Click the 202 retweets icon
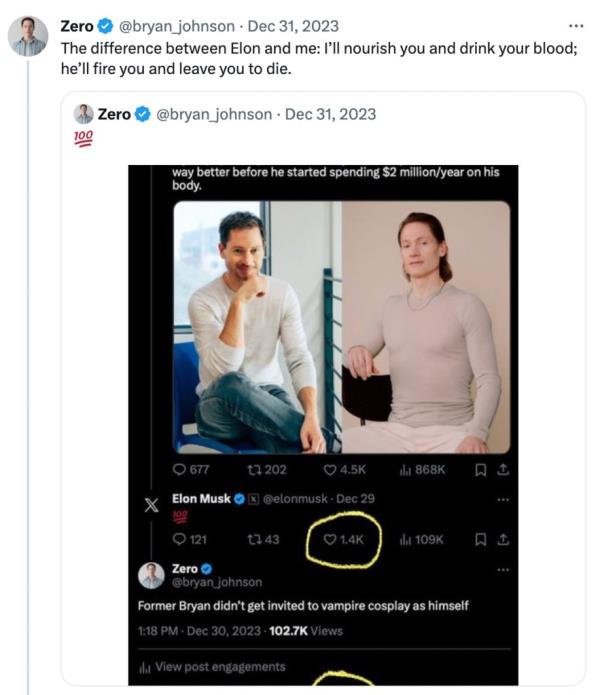 (x=254, y=469)
